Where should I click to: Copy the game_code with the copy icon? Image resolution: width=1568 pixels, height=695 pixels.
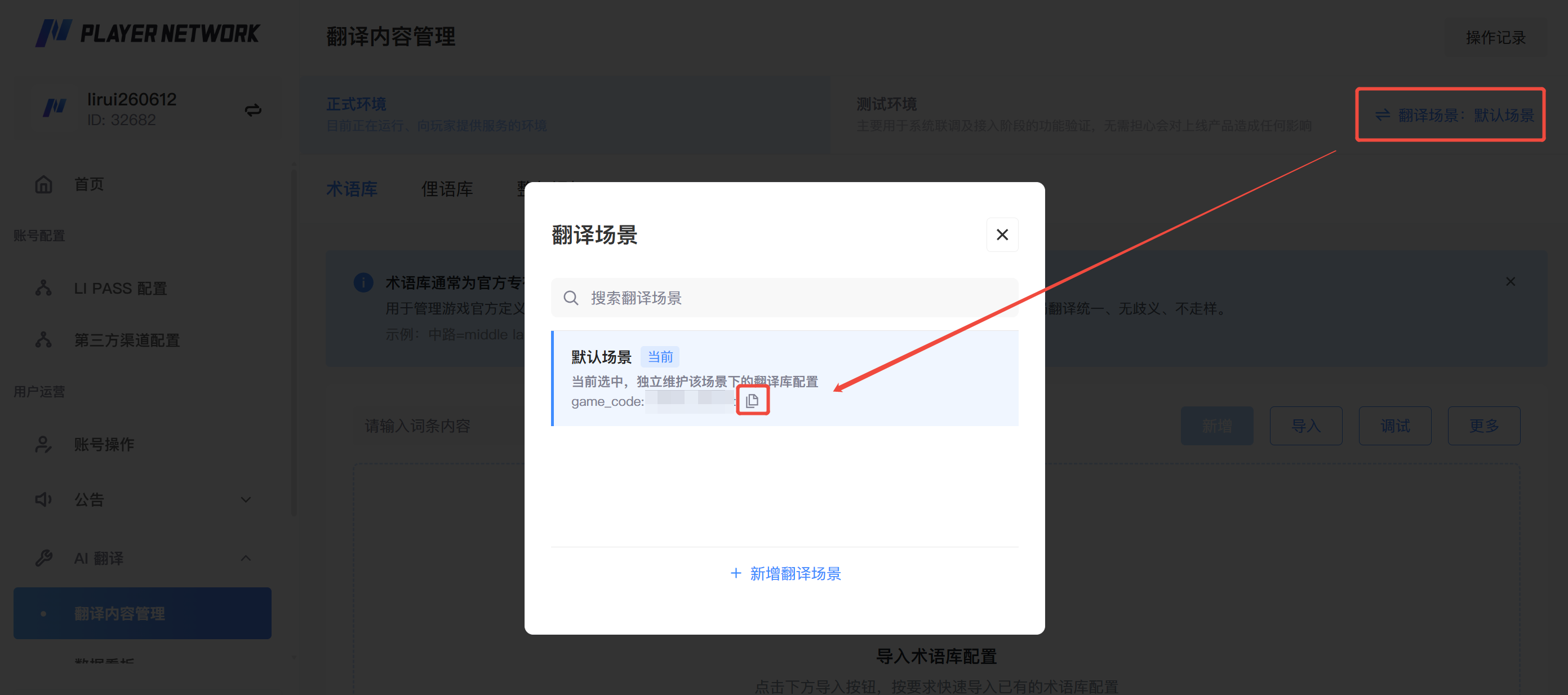pyautogui.click(x=752, y=401)
